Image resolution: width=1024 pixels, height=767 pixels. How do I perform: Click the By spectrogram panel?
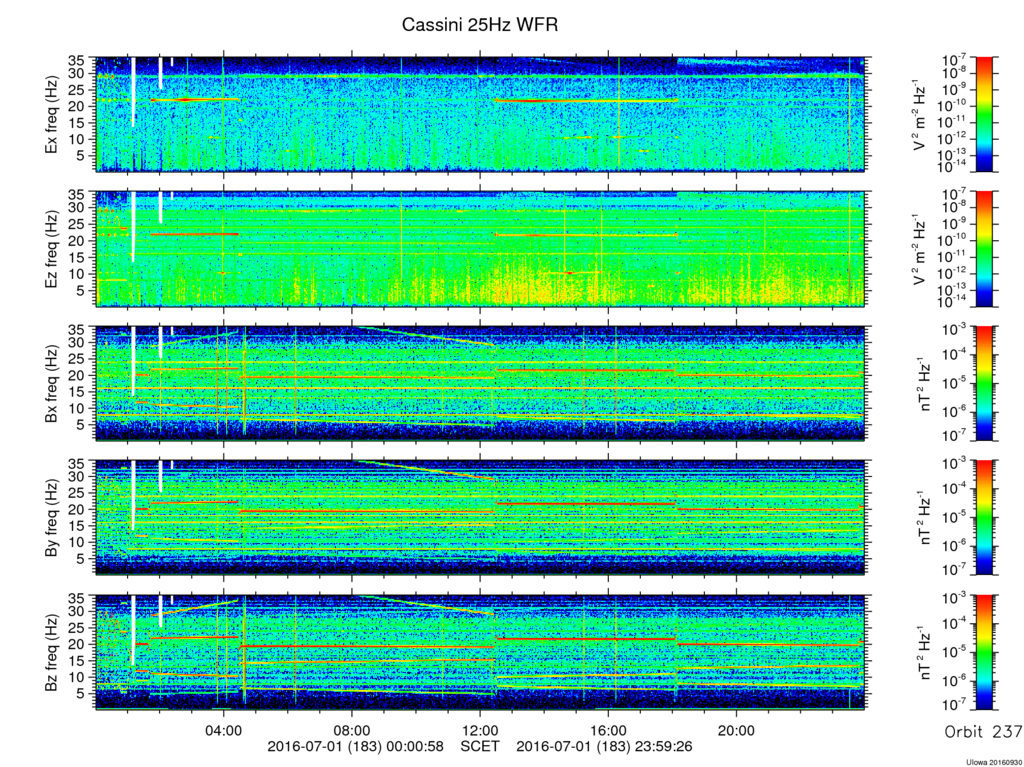481,518
